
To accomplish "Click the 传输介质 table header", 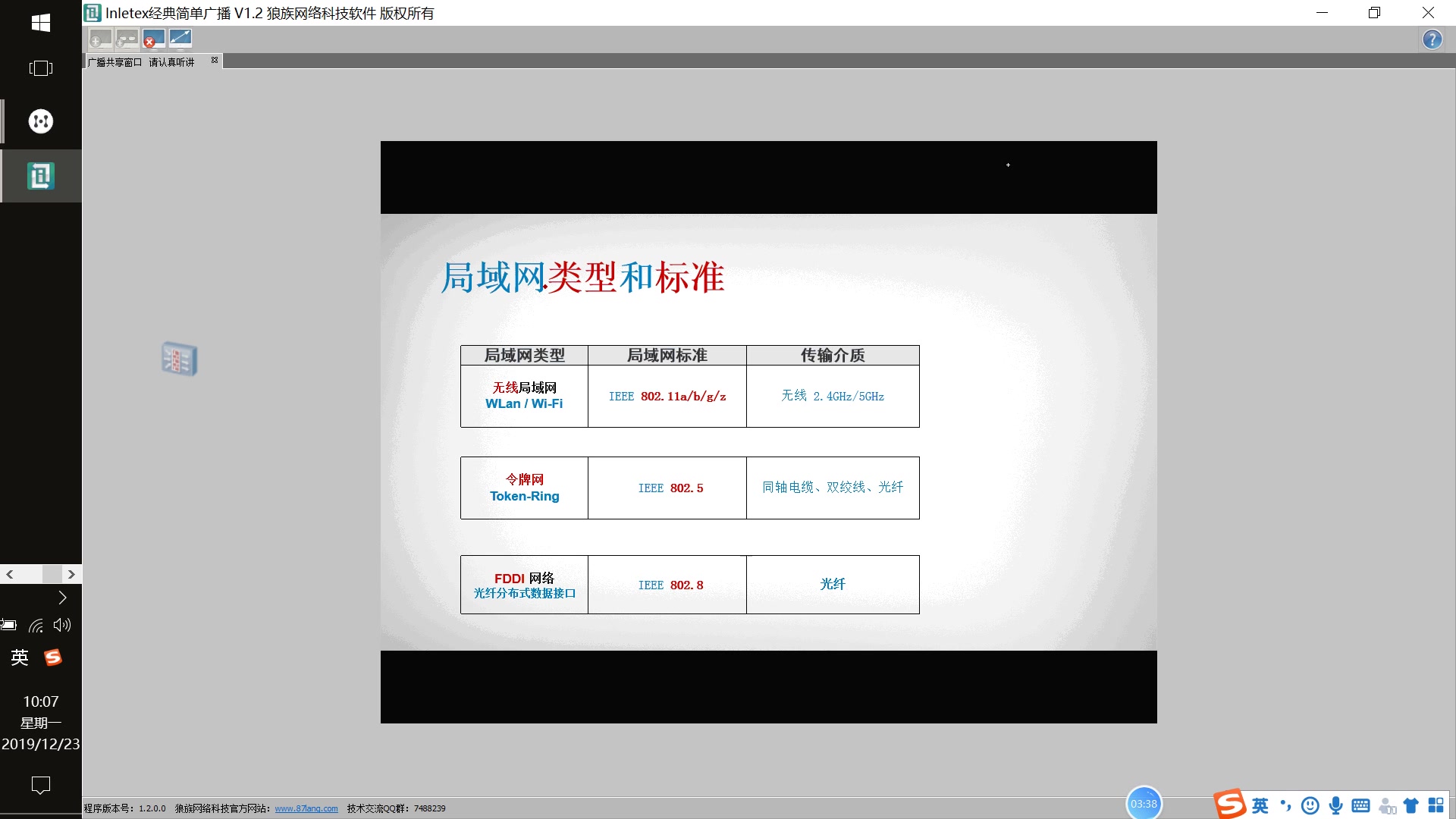I will [x=833, y=355].
